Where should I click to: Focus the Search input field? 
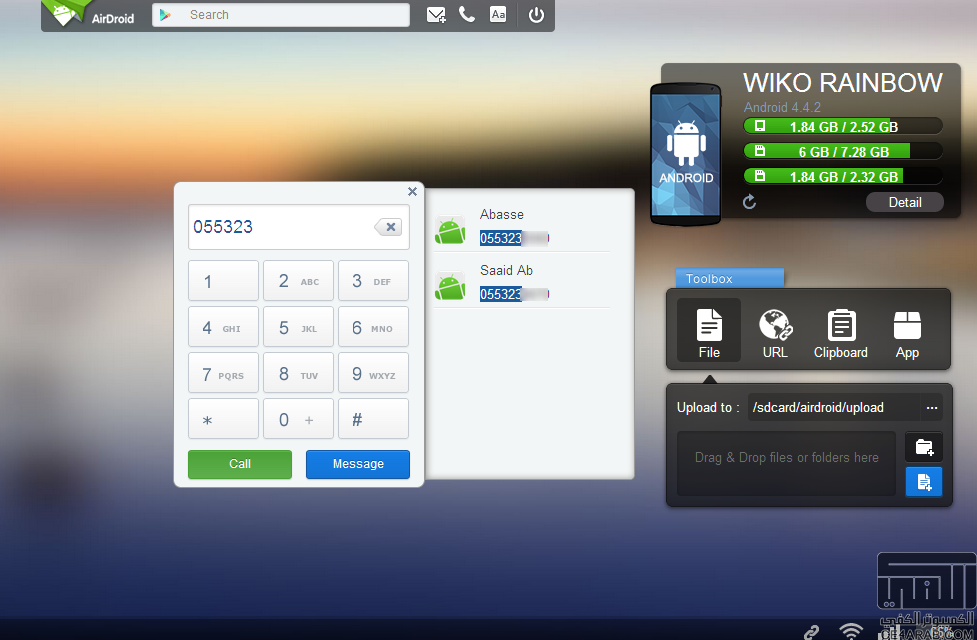(281, 14)
